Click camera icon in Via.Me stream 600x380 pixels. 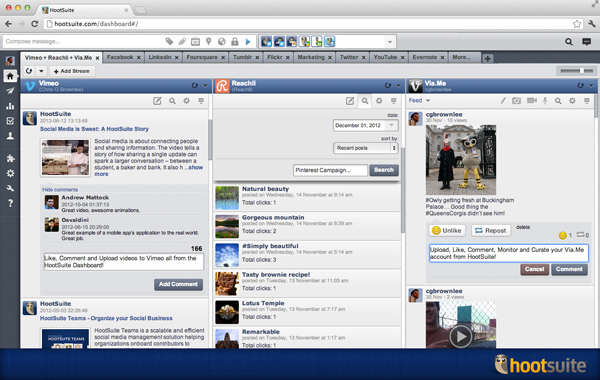click(516, 101)
